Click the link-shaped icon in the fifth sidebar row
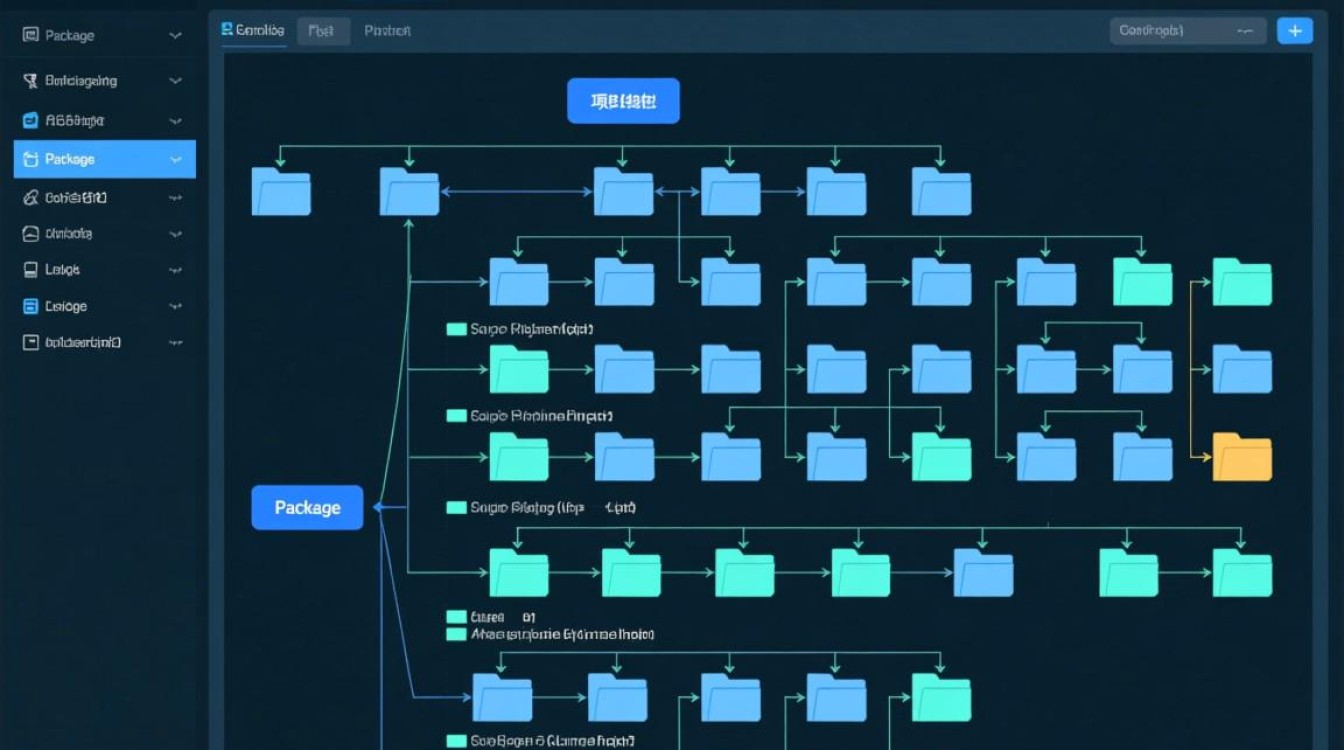 click(x=30, y=197)
